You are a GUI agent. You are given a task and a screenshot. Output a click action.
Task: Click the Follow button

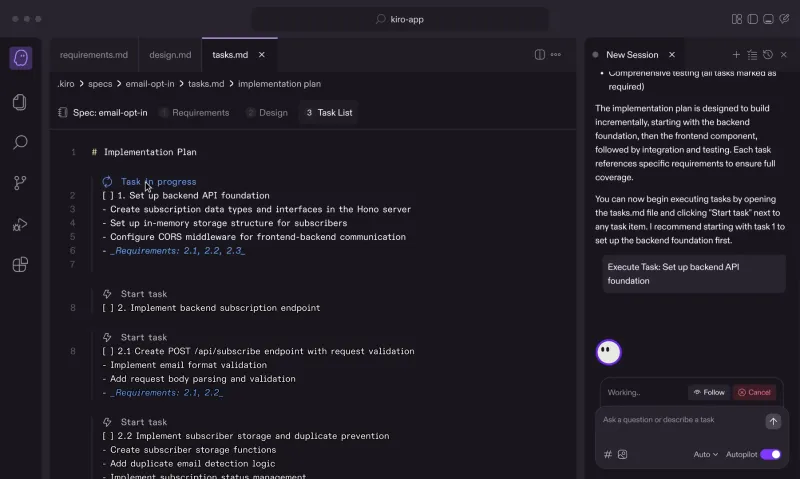coord(709,392)
